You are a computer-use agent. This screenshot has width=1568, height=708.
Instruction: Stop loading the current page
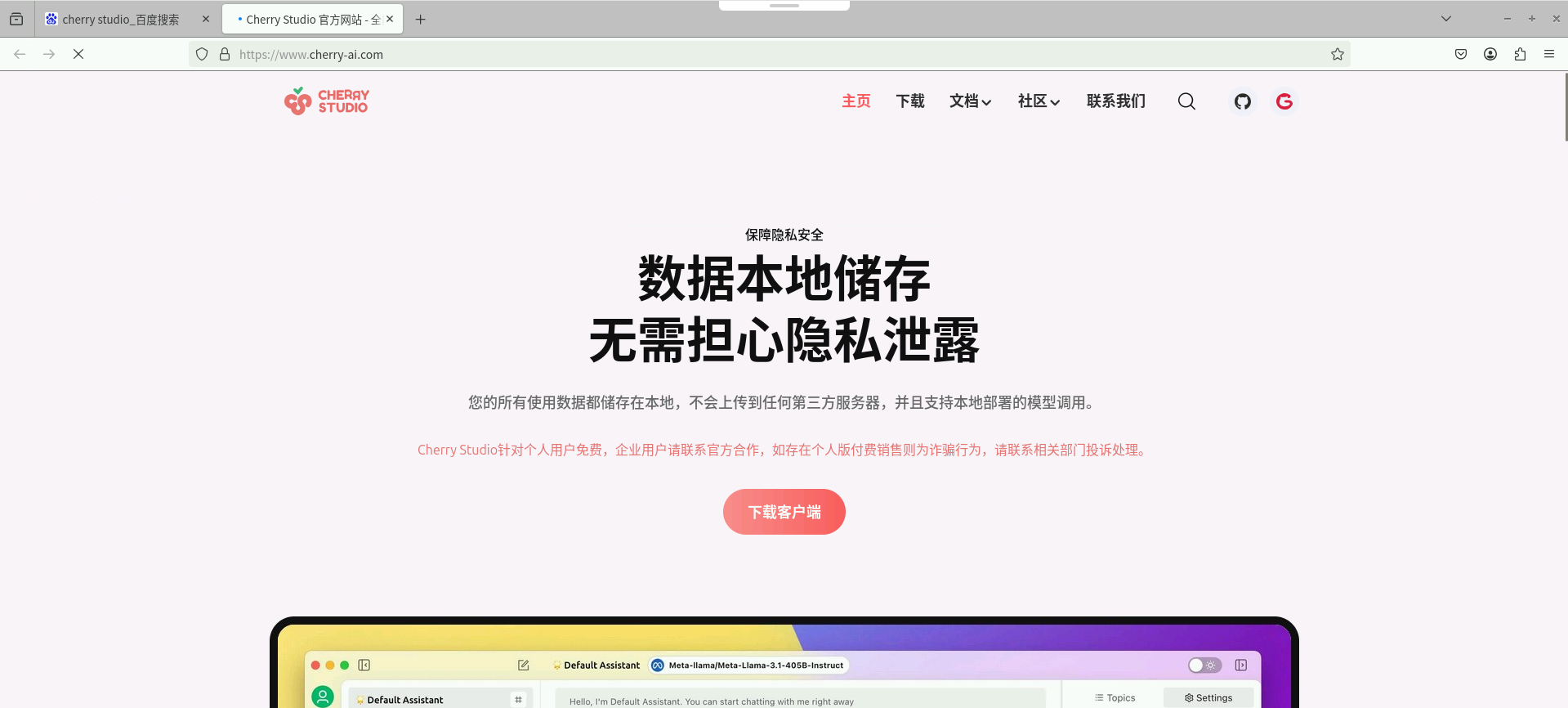coord(78,54)
